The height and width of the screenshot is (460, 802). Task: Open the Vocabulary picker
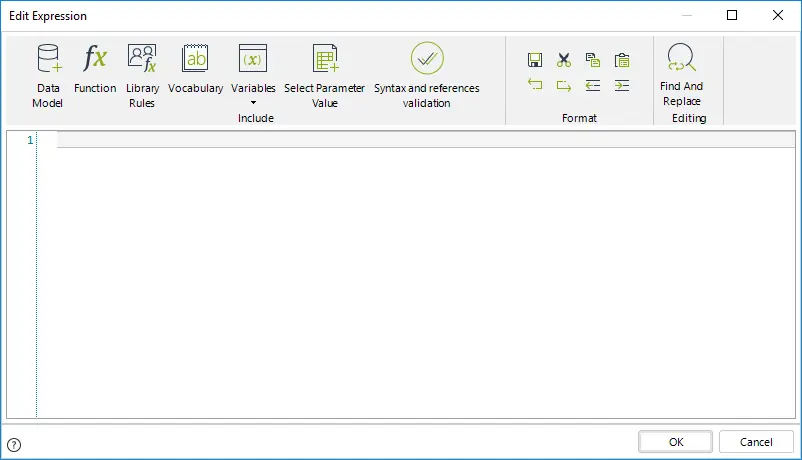click(x=195, y=69)
